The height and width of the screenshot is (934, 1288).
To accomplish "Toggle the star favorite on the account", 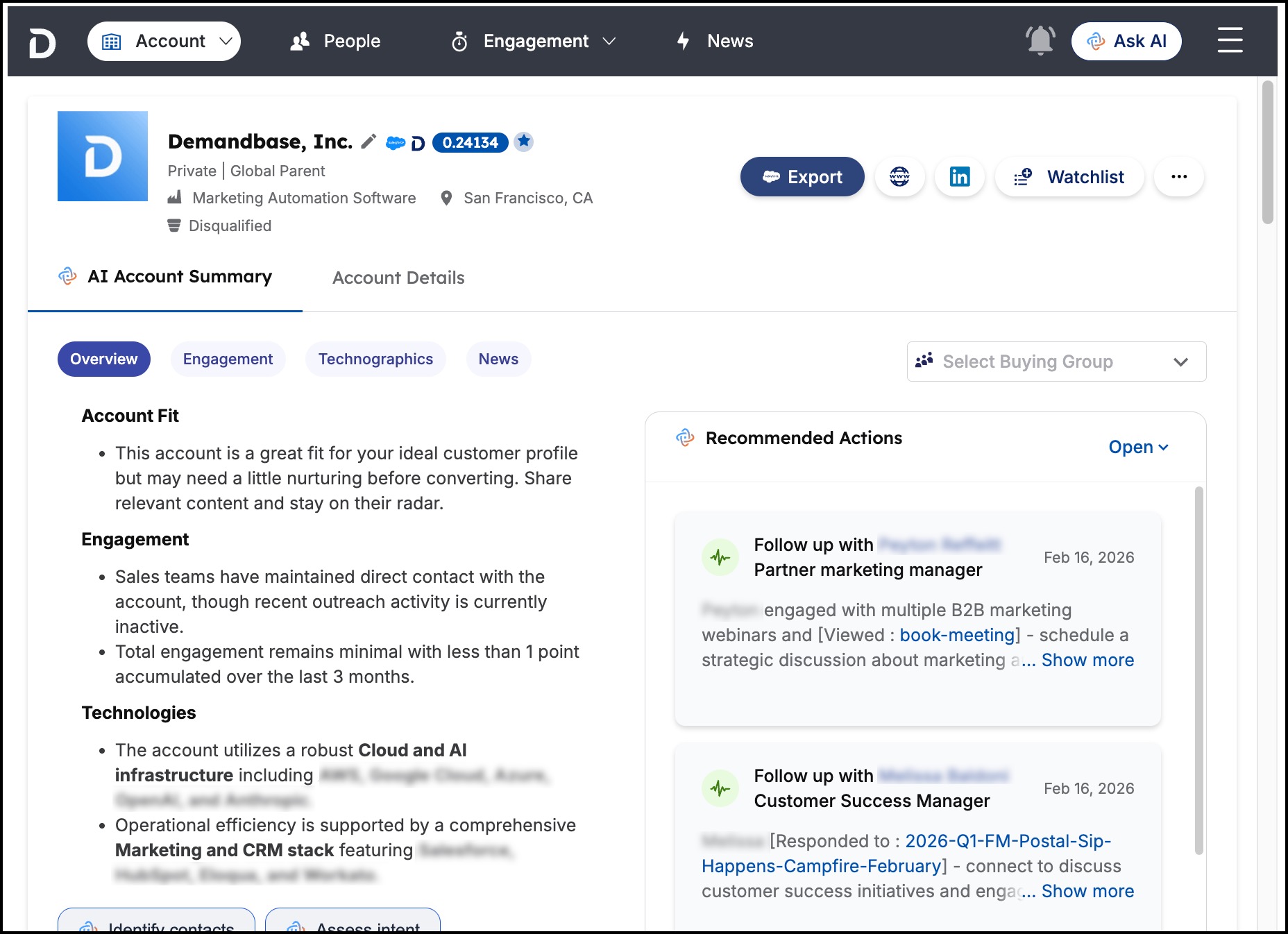I will 524,142.
